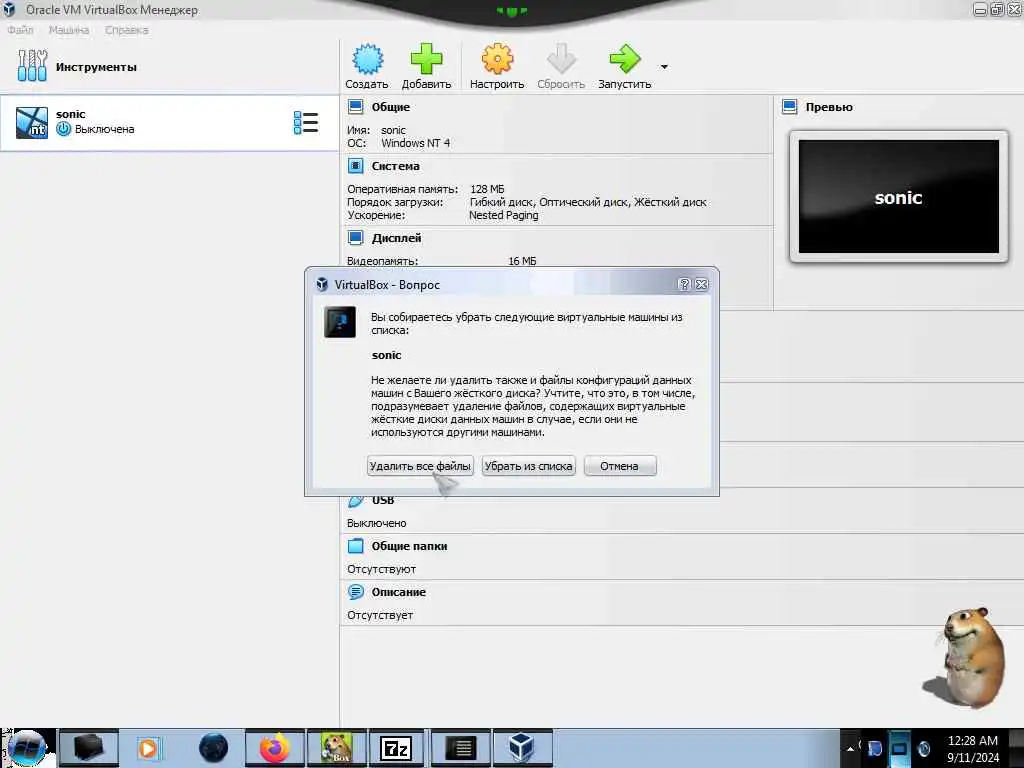Open the Файл menu
This screenshot has width=1024, height=768.
20,30
